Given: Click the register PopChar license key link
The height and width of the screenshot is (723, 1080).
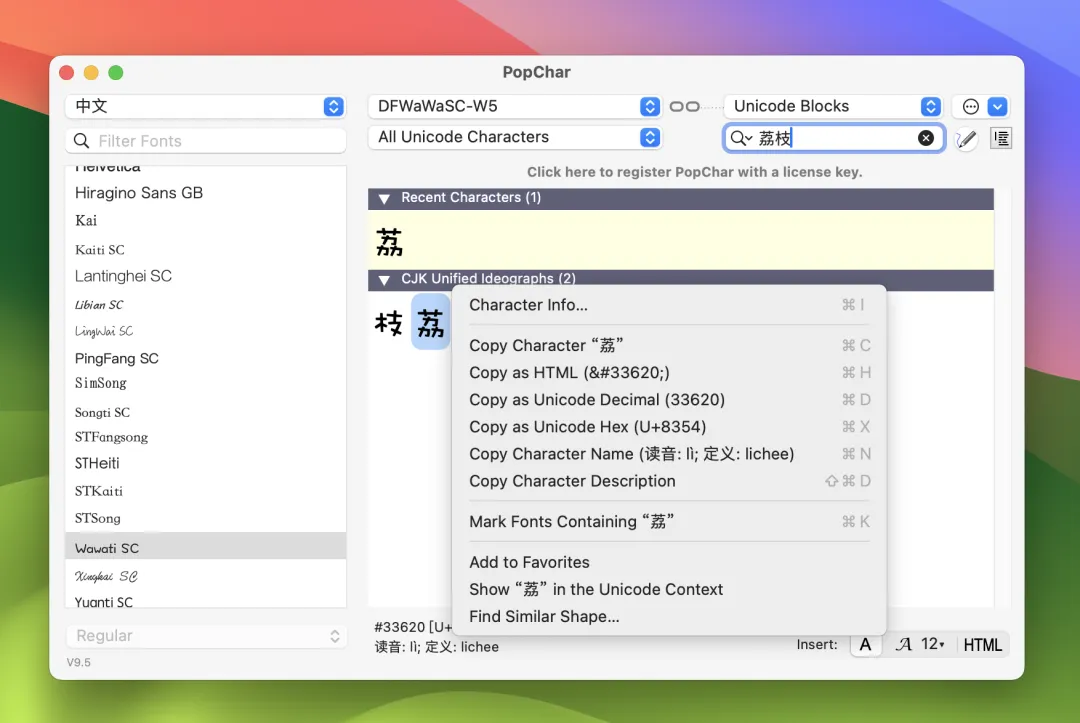Looking at the screenshot, I should (694, 171).
